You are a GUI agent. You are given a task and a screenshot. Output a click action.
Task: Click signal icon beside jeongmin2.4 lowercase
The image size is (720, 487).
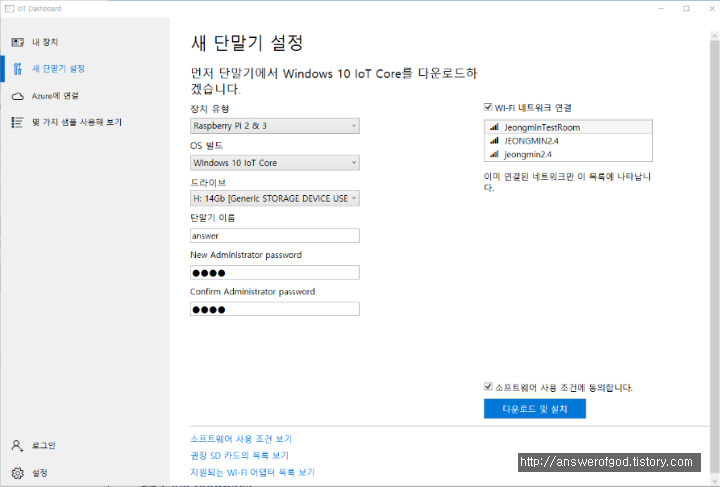point(494,154)
